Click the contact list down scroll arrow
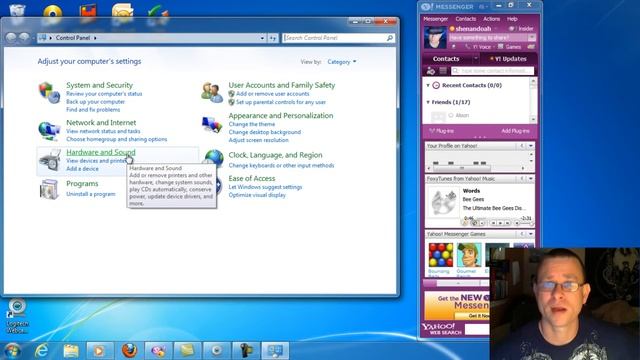640x360 pixels. pyautogui.click(x=533, y=119)
